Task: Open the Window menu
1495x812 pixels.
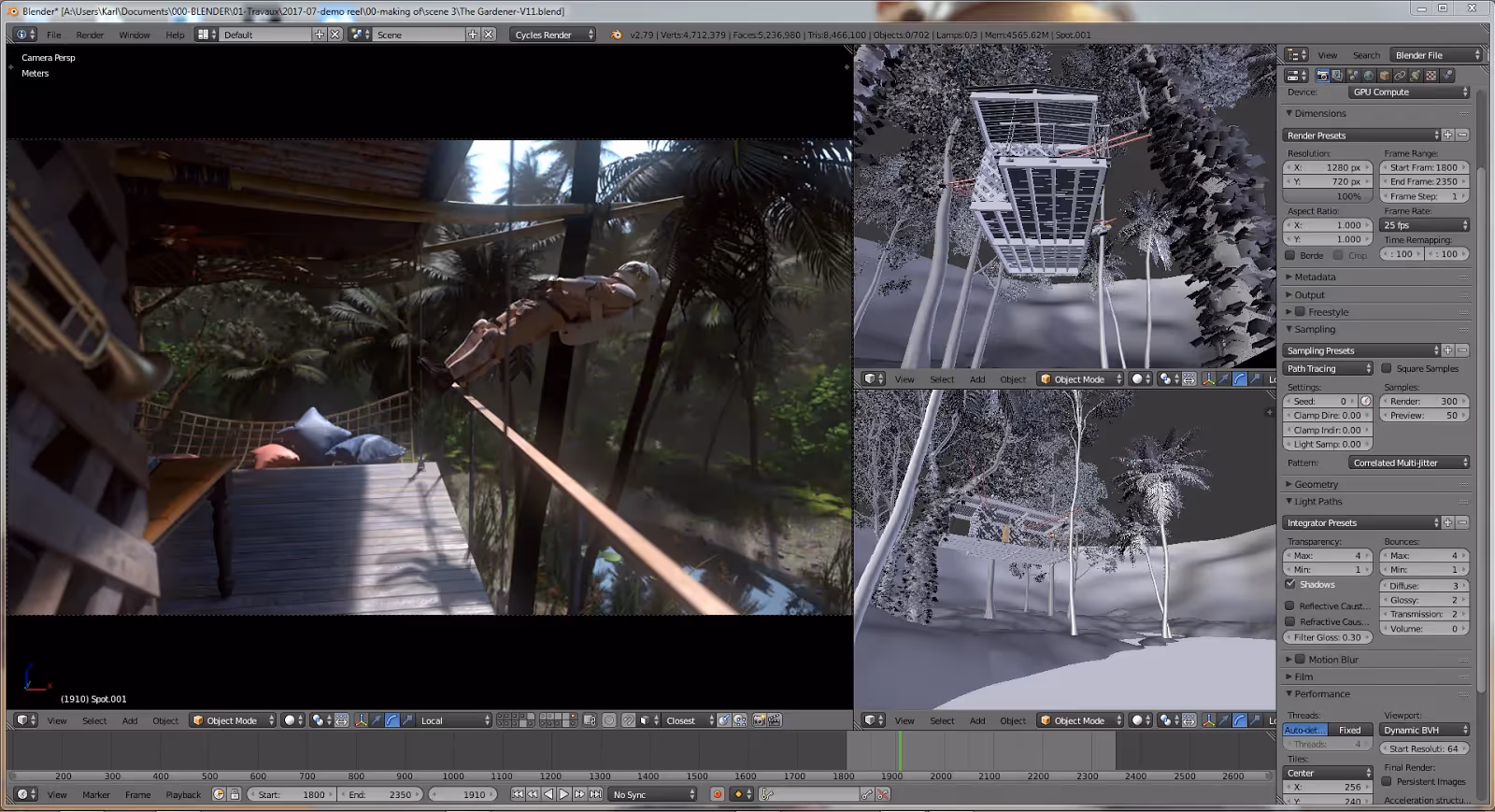Action: [135, 35]
